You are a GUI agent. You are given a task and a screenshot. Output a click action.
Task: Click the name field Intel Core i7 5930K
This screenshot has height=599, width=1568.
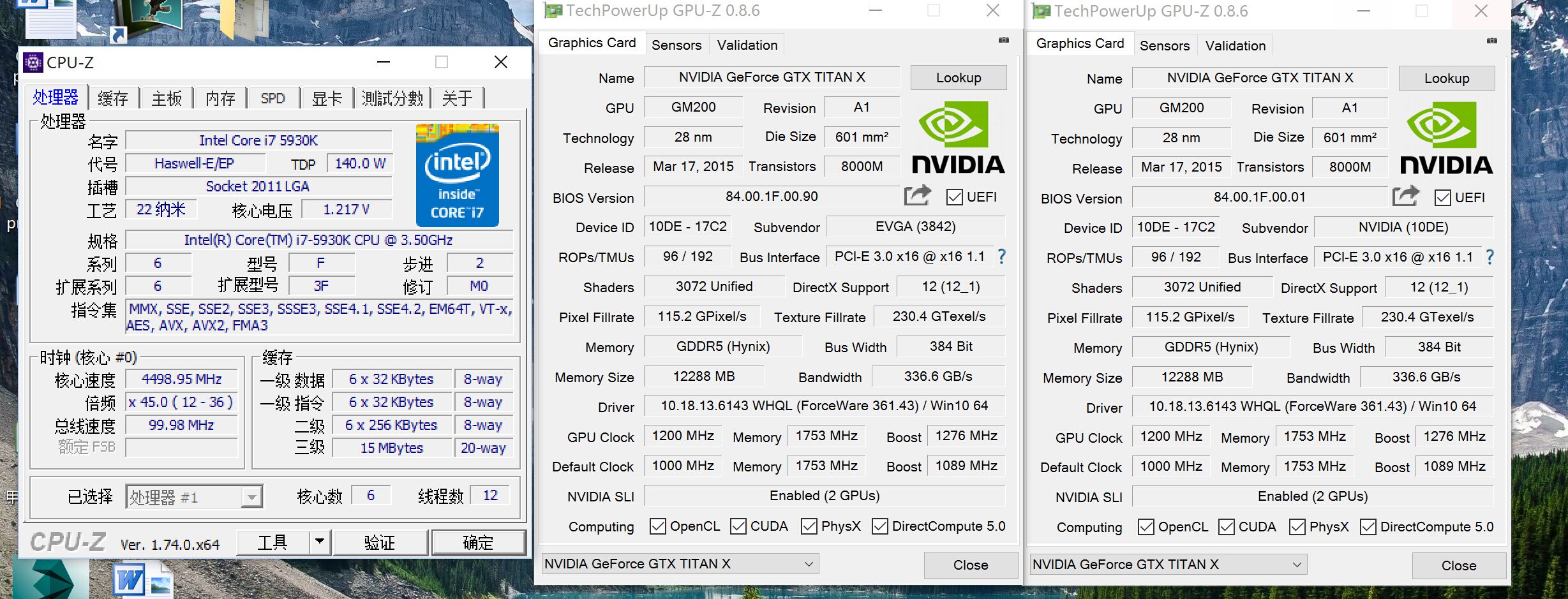(258, 140)
